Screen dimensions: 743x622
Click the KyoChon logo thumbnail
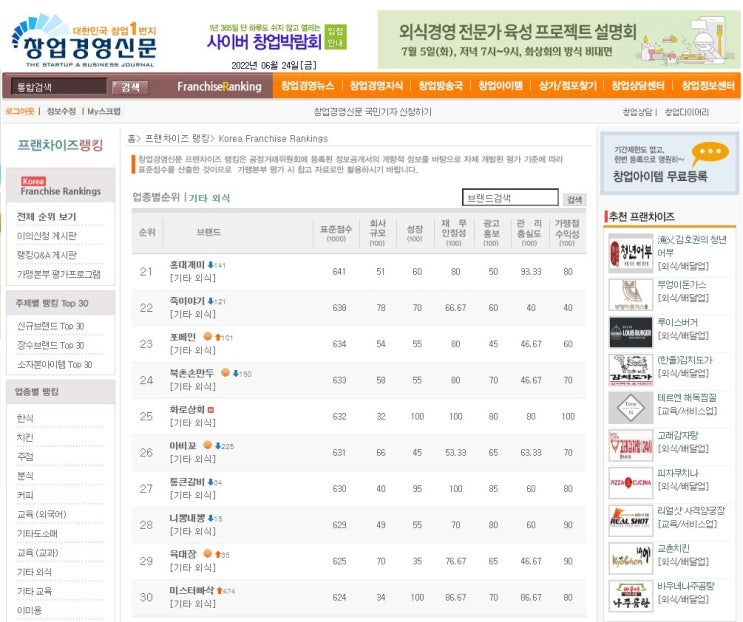631,558
